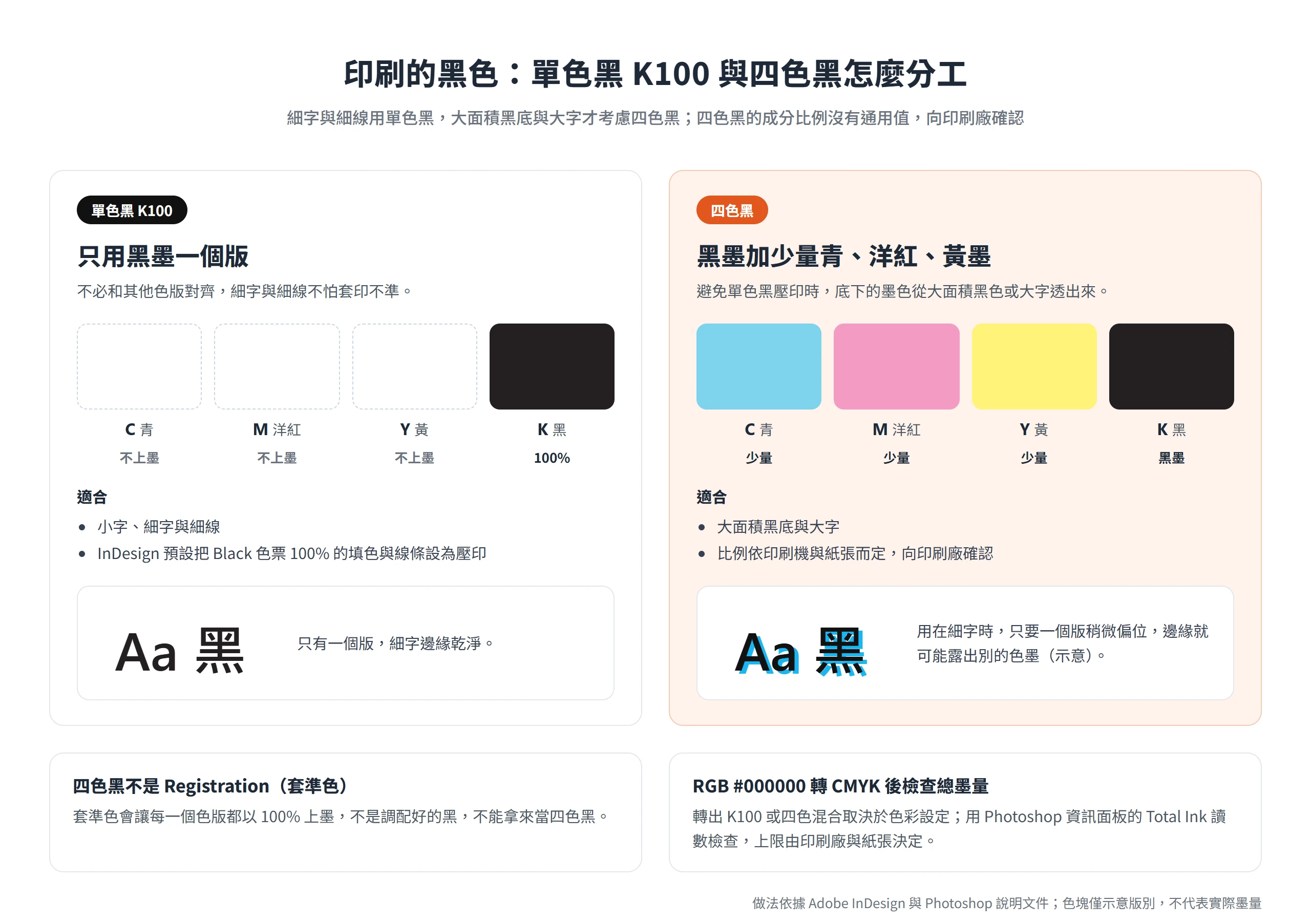Image resolution: width=1311 pixels, height=924 pixels.
Task: Click the clean black Aa 黑 sample
Action: click(x=179, y=651)
